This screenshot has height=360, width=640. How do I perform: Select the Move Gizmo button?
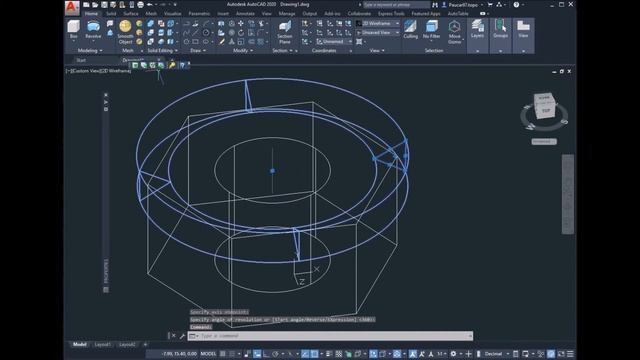(x=454, y=32)
